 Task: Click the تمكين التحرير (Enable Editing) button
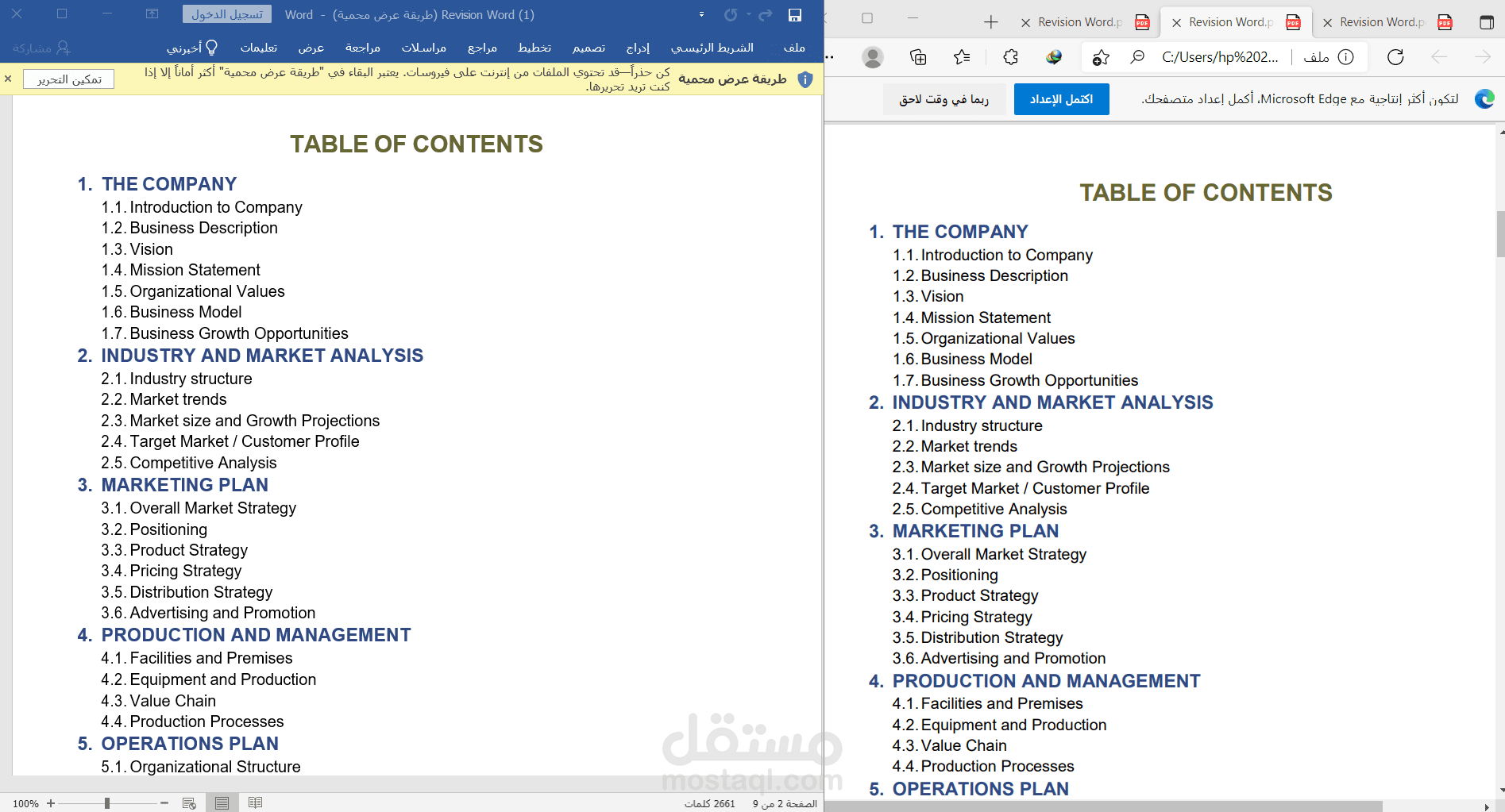point(69,79)
